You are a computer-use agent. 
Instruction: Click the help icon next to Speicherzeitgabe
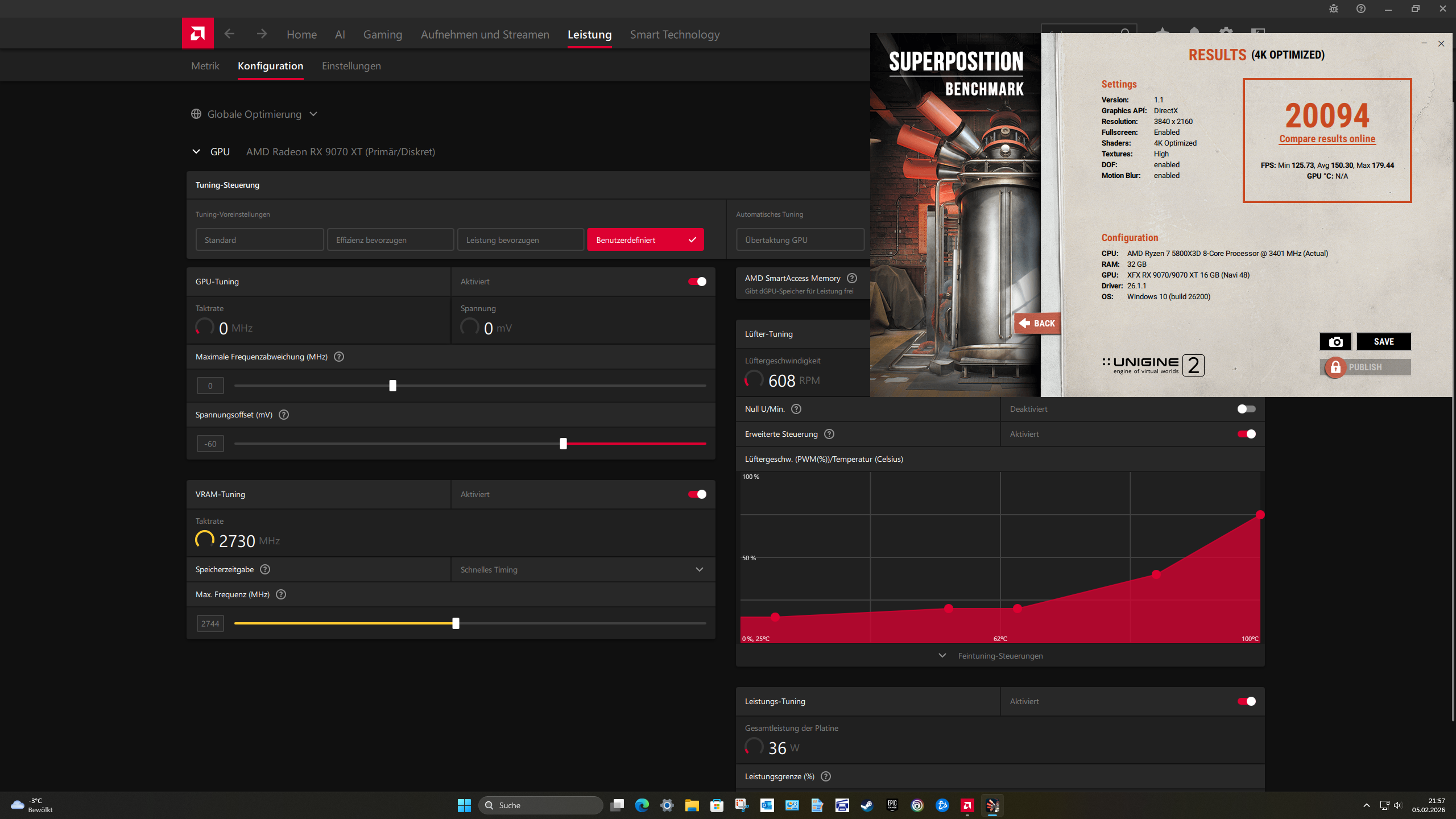(265, 569)
